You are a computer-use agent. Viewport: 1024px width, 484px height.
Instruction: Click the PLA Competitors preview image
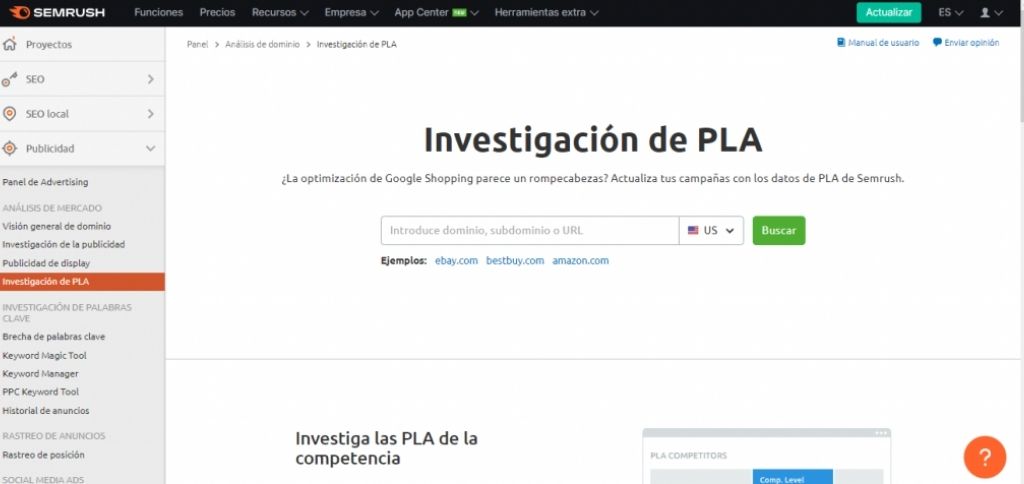pyautogui.click(x=767, y=457)
